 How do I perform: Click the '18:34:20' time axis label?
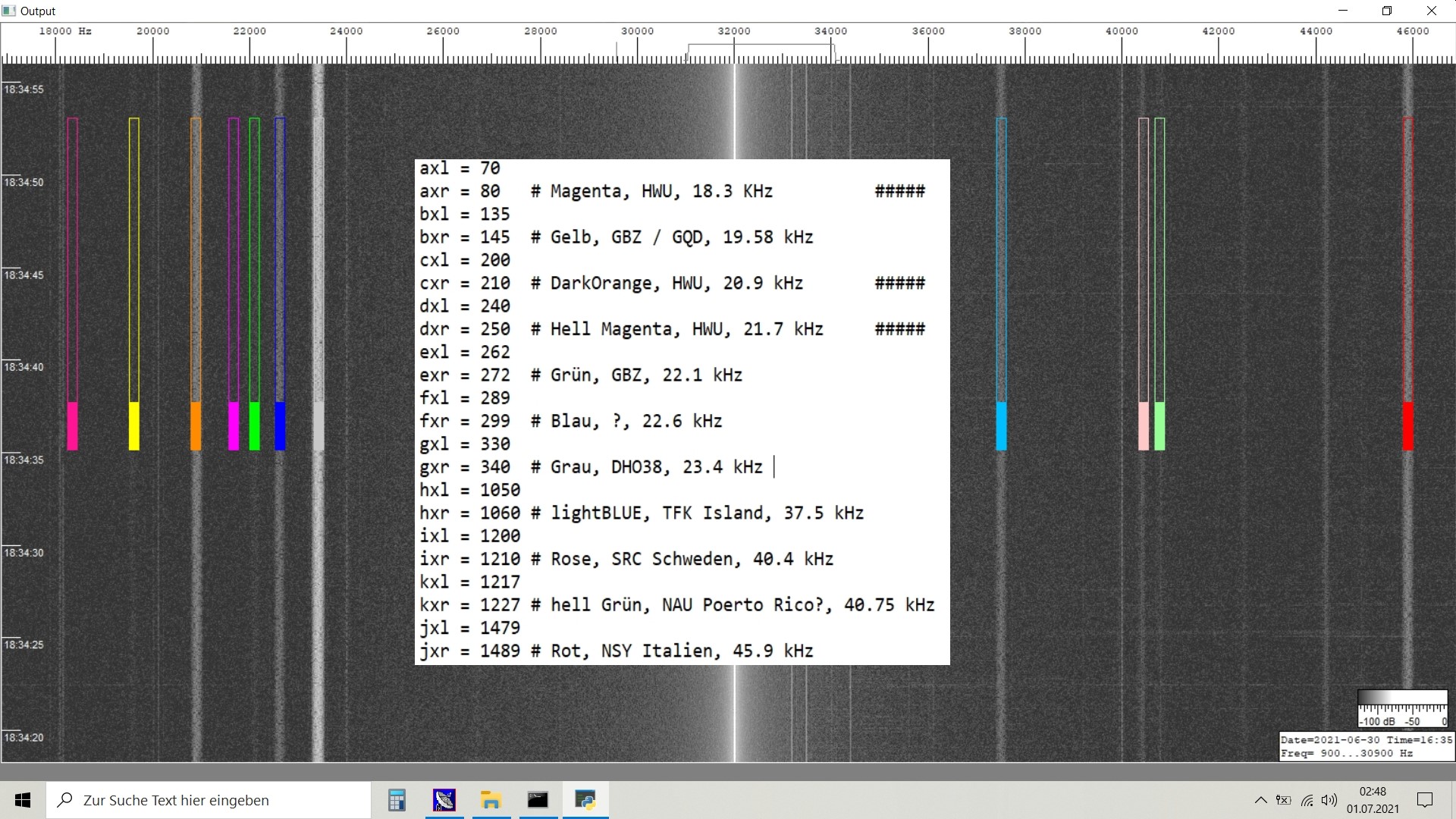point(24,738)
